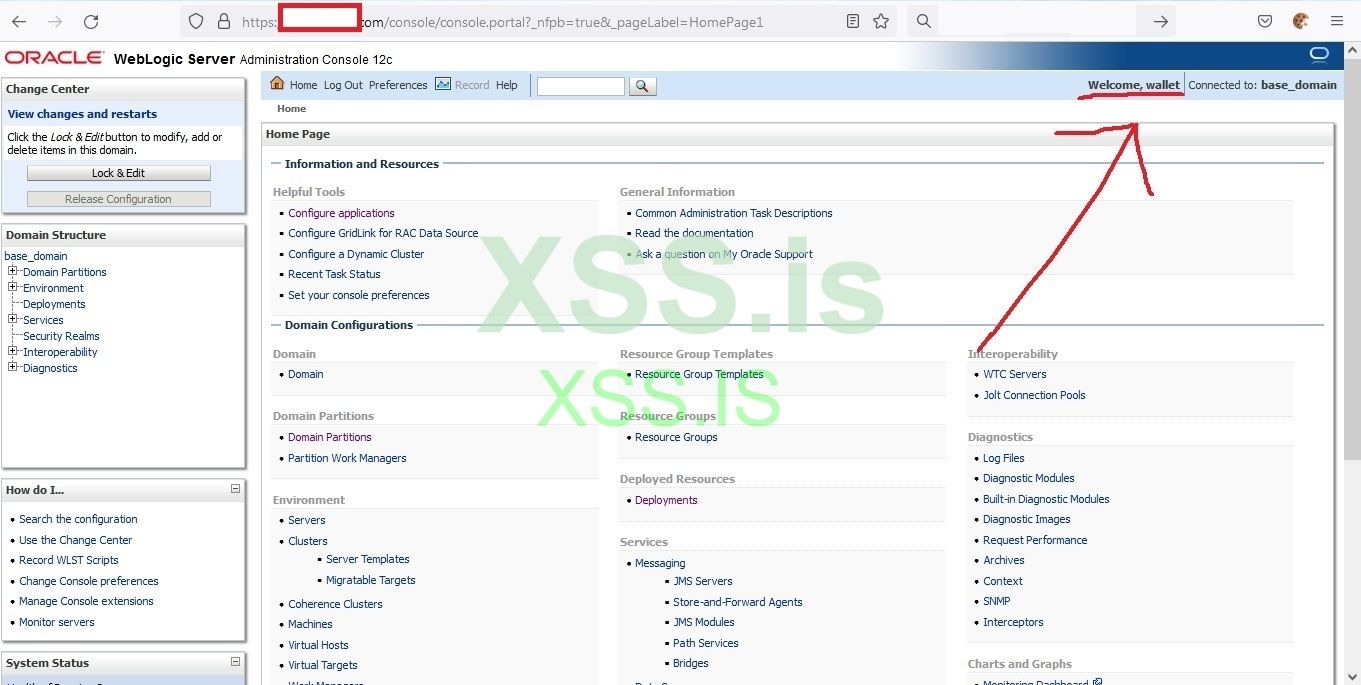The image size is (1361, 685).
Task: Open the Migratable Targets link
Action: (x=370, y=580)
